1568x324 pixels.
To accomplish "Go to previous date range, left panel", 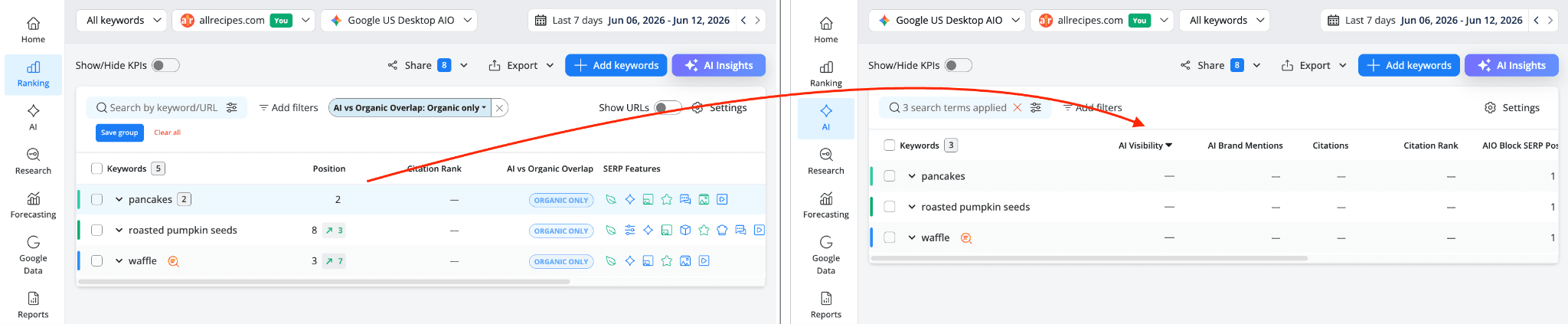I will tap(743, 21).
